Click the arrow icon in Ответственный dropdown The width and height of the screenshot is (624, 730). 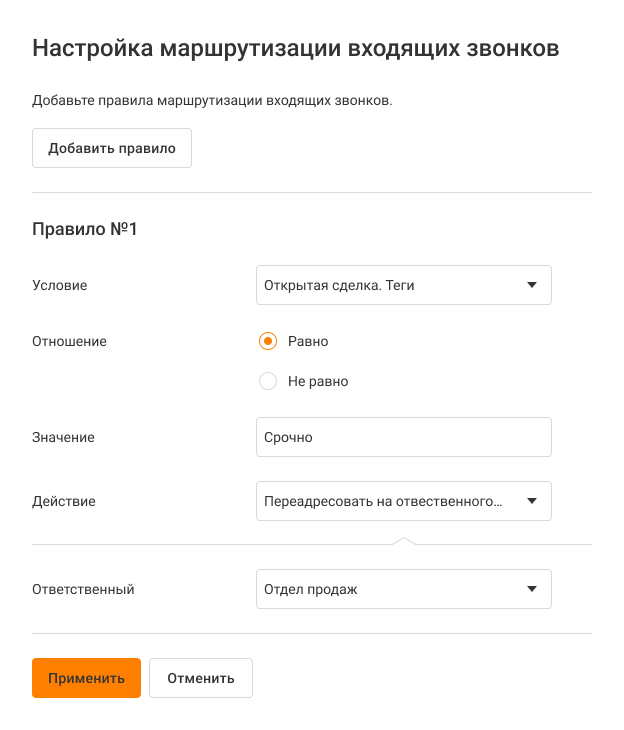(x=532, y=589)
